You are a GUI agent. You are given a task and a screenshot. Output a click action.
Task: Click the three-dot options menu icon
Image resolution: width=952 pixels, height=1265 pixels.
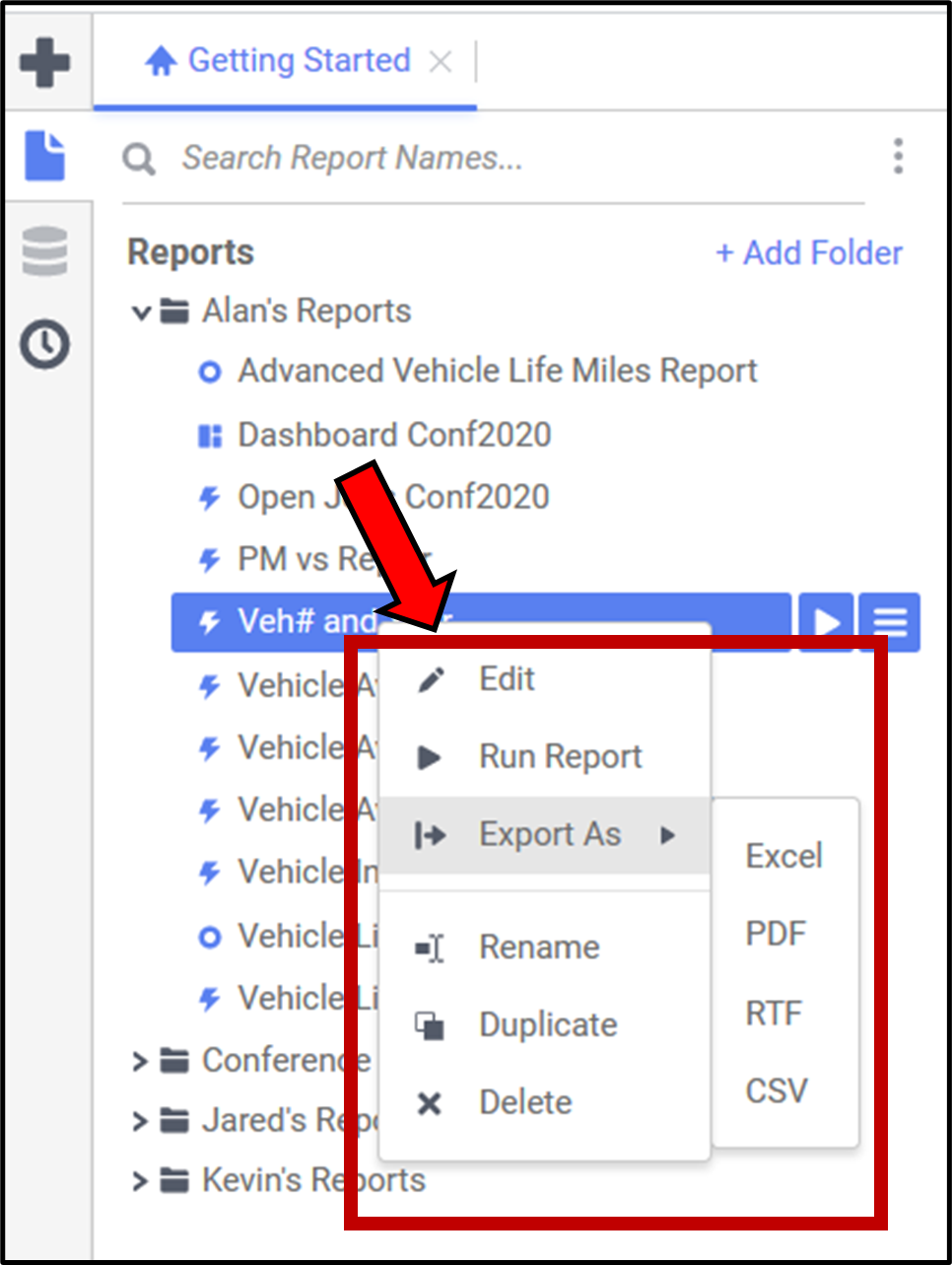[x=898, y=157]
